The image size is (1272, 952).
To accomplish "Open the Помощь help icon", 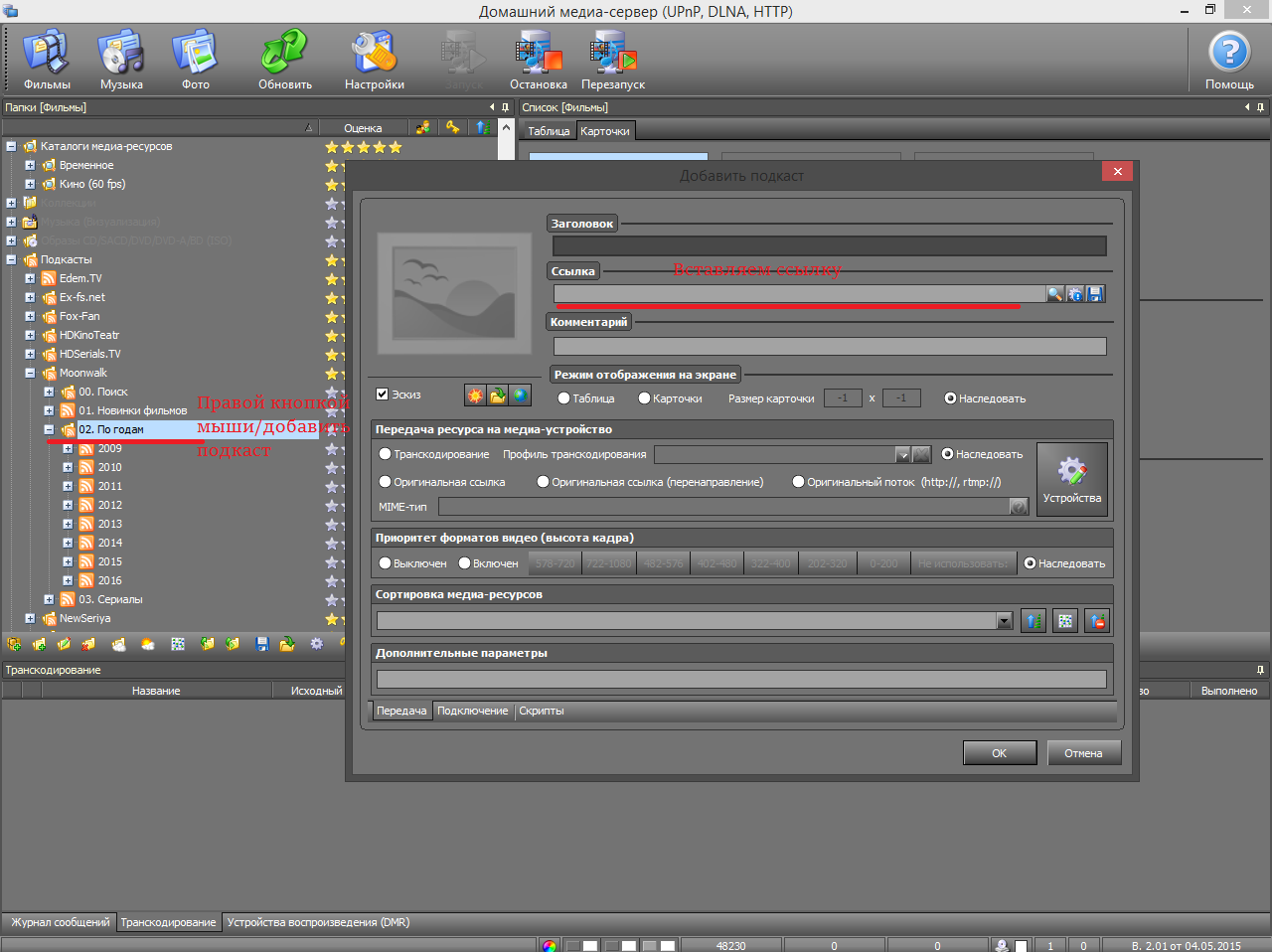I will click(1229, 60).
